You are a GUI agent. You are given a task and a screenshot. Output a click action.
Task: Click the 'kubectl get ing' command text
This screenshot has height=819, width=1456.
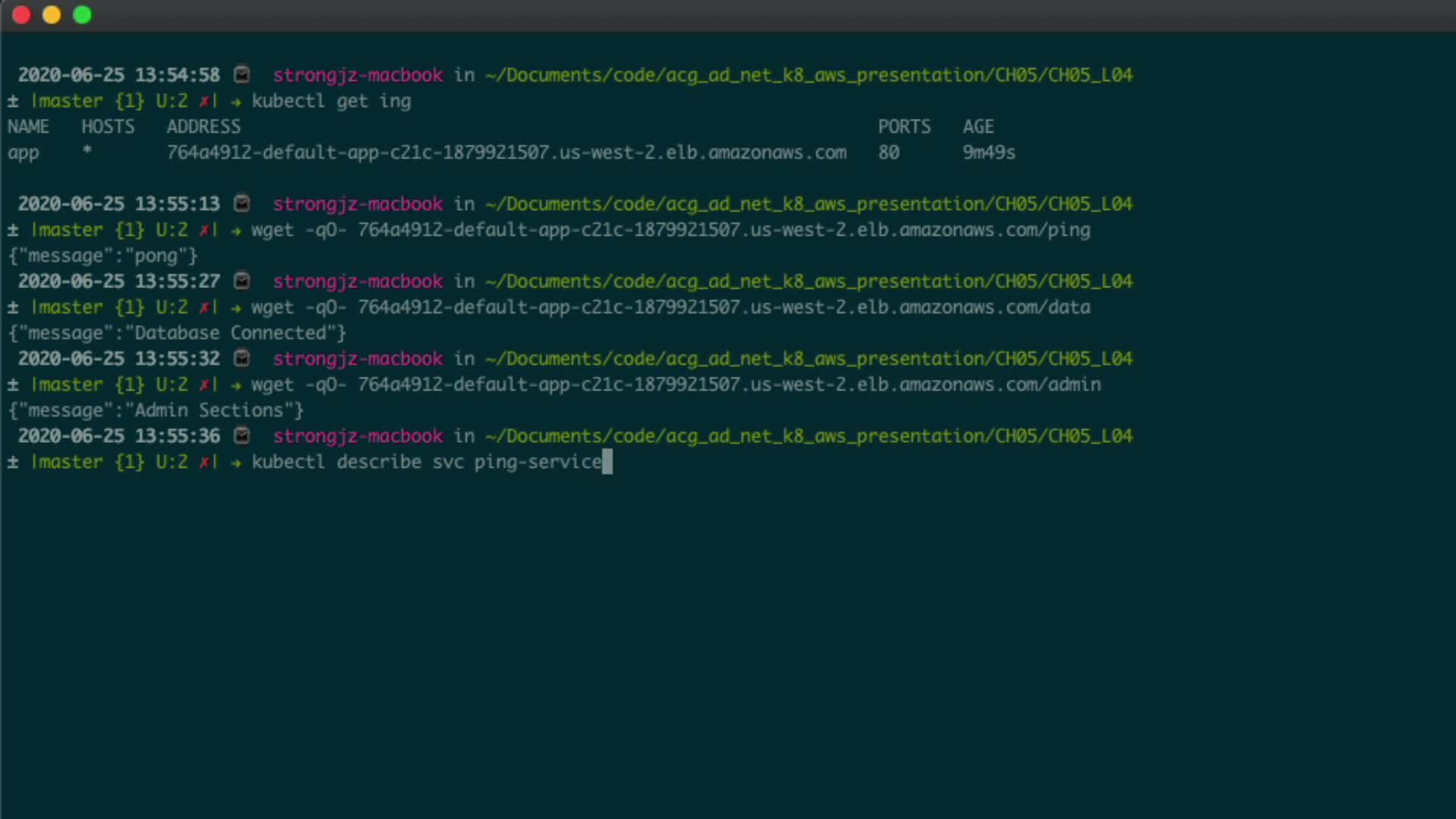(x=331, y=101)
